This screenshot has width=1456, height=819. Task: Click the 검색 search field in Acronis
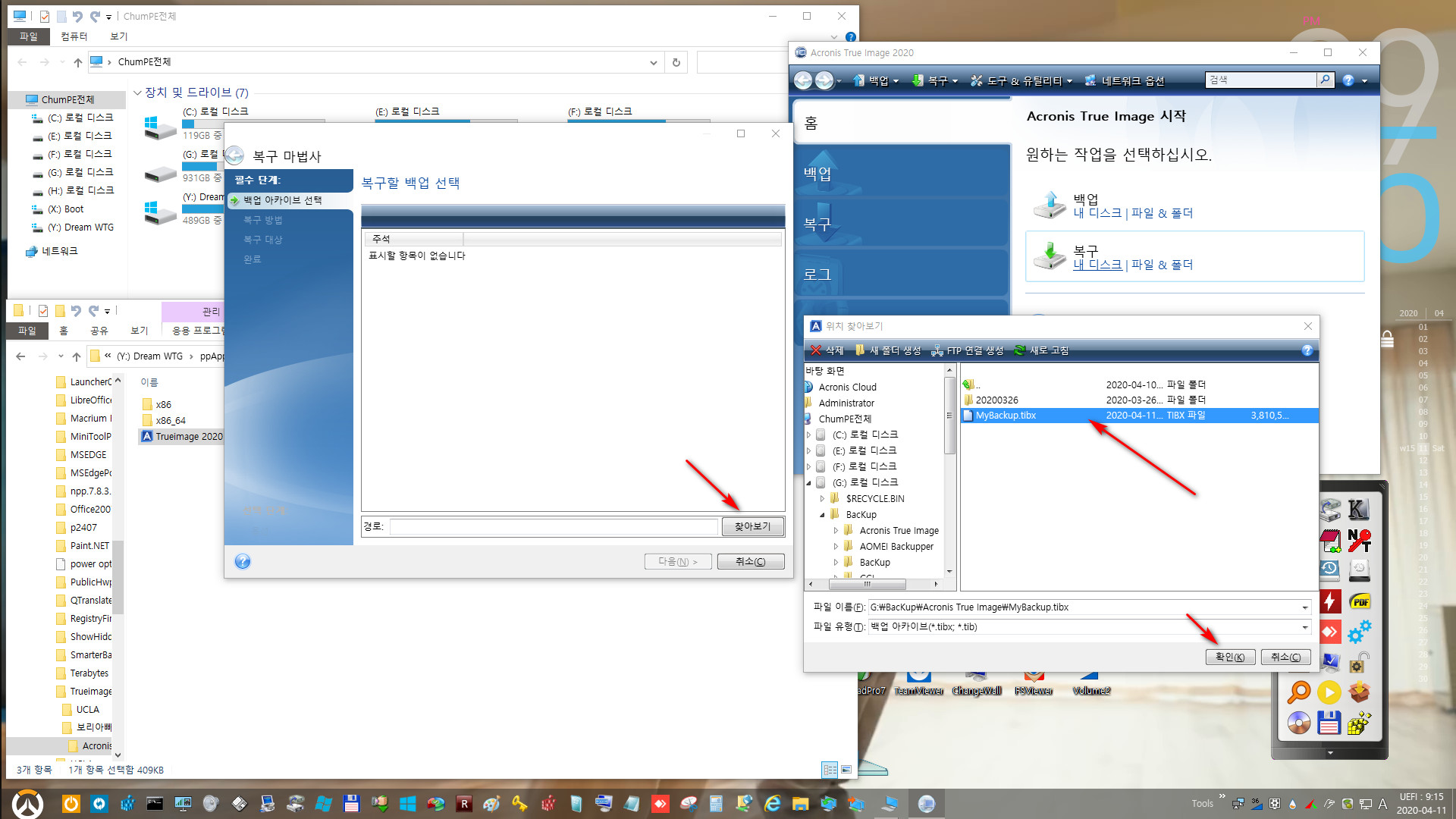[x=1262, y=80]
